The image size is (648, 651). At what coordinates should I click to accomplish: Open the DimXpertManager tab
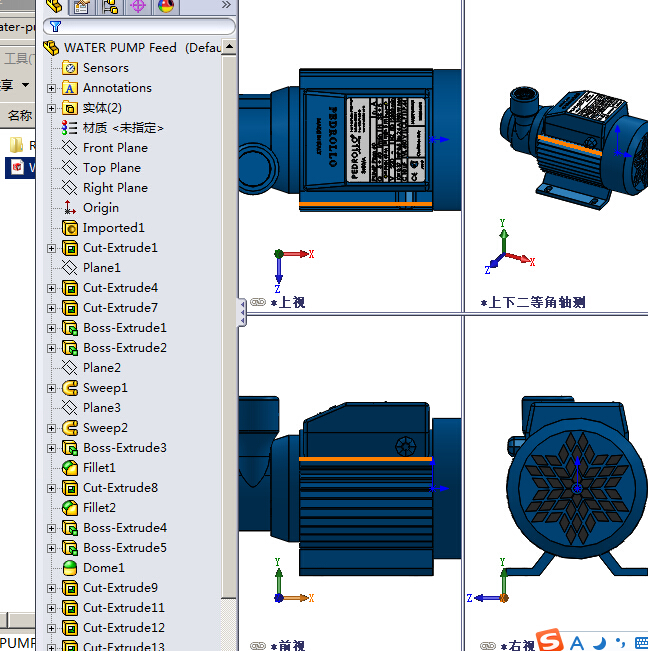coord(138,6)
